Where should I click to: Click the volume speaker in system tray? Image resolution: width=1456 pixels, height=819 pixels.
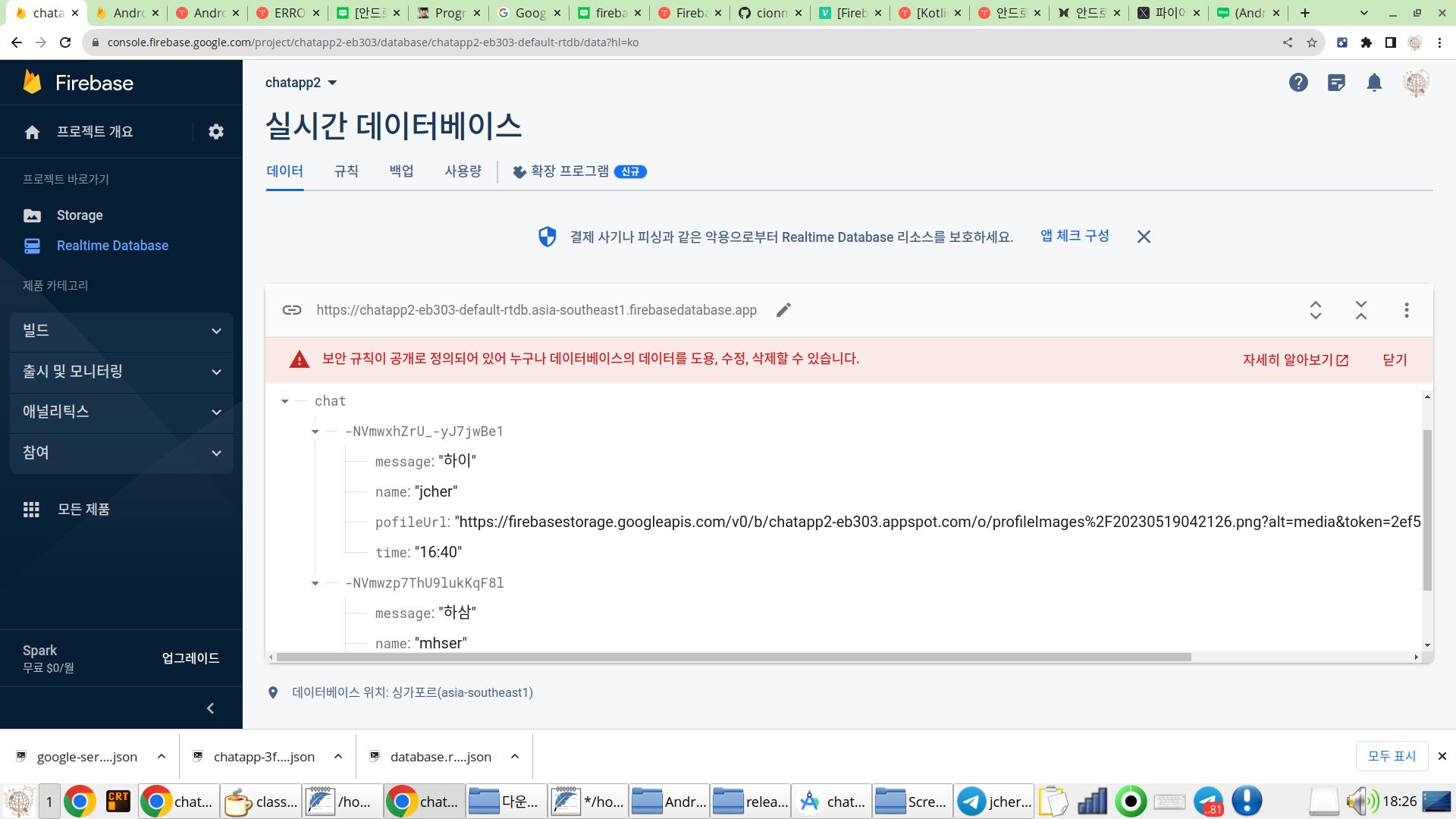[1362, 802]
